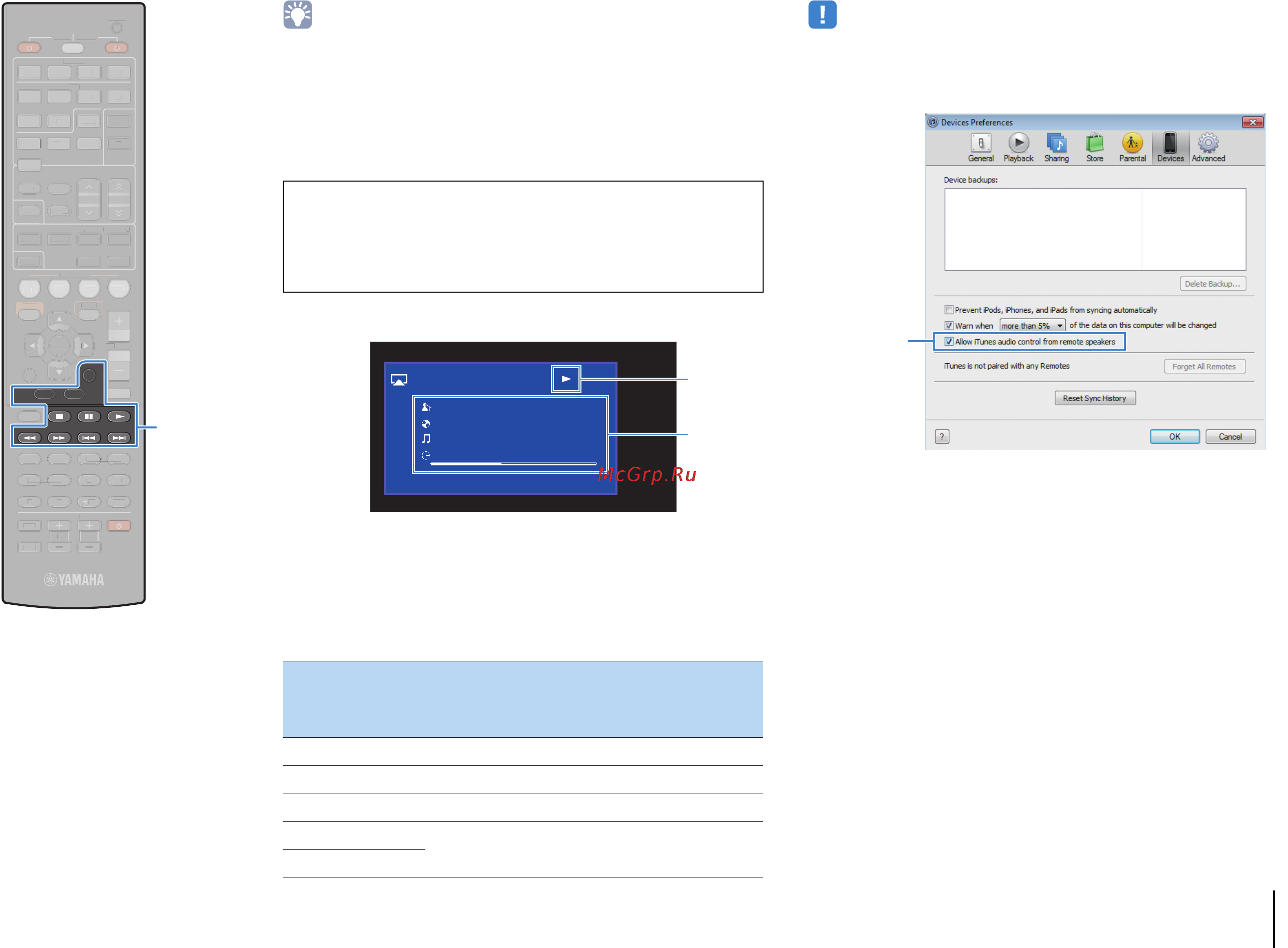The image size is (1288, 948).
Task: Click the stop button on the remote
Action: click(59, 417)
